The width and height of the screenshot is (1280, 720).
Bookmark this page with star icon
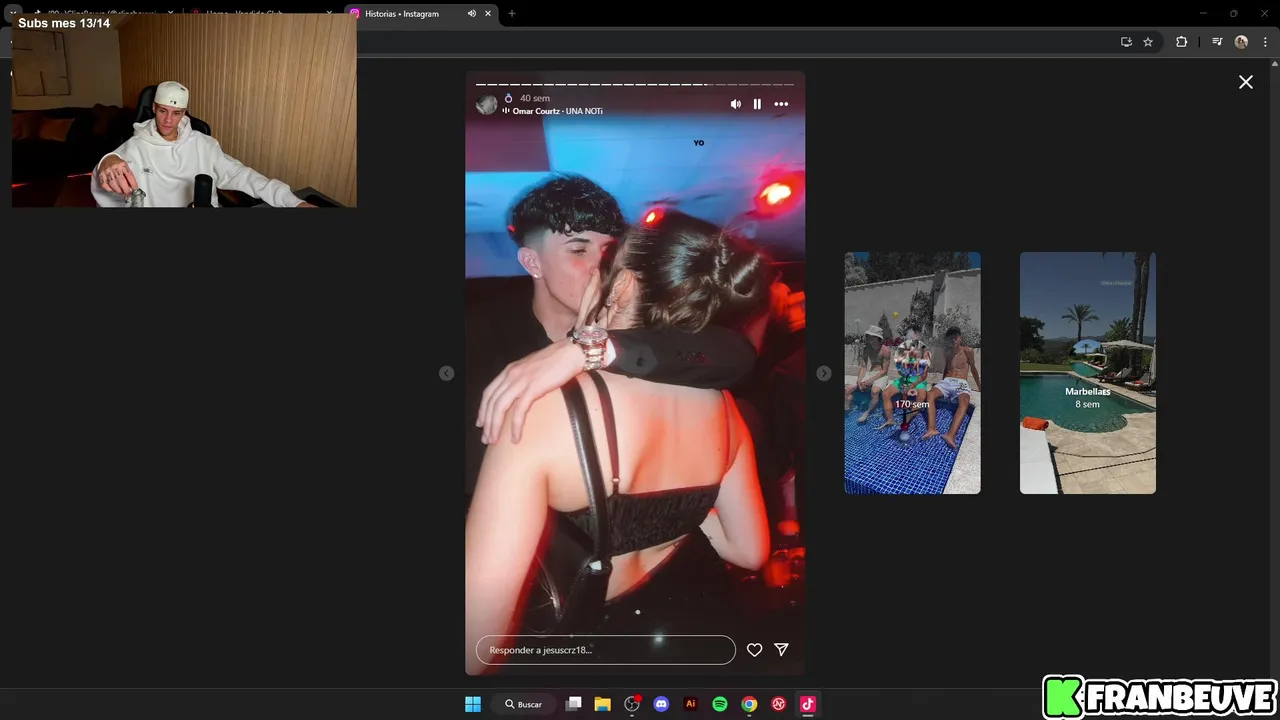pyautogui.click(x=1148, y=42)
